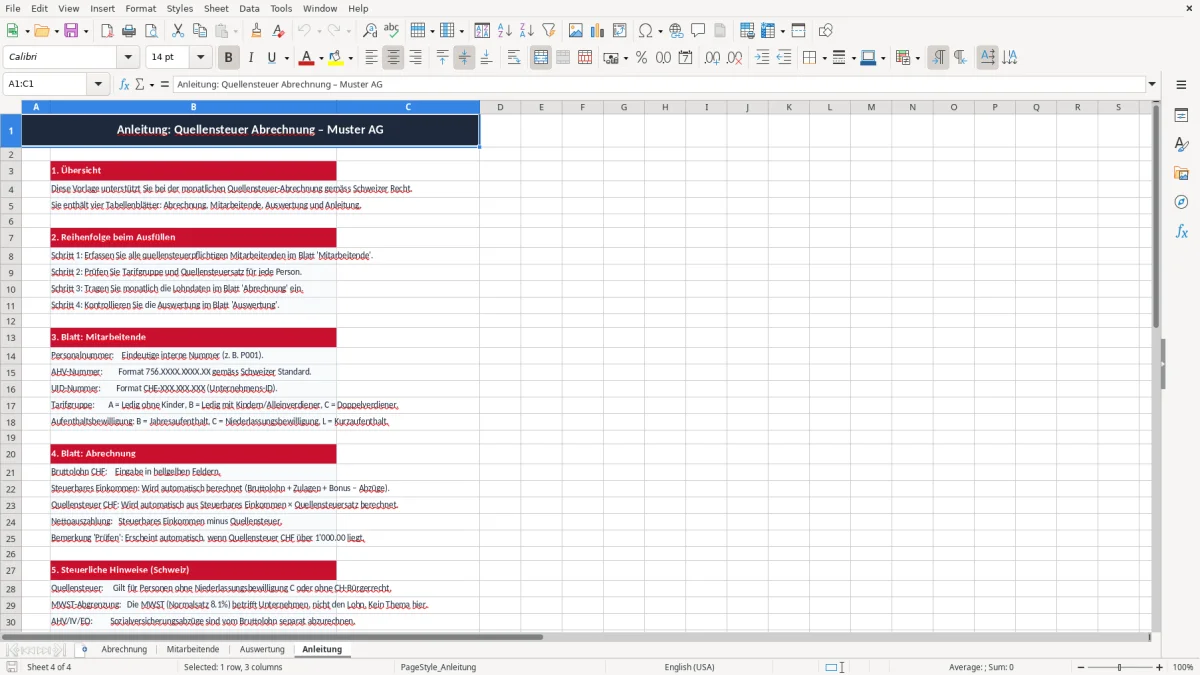Open the Styles menu
Viewport: 1200px width, 675px height.
180,8
